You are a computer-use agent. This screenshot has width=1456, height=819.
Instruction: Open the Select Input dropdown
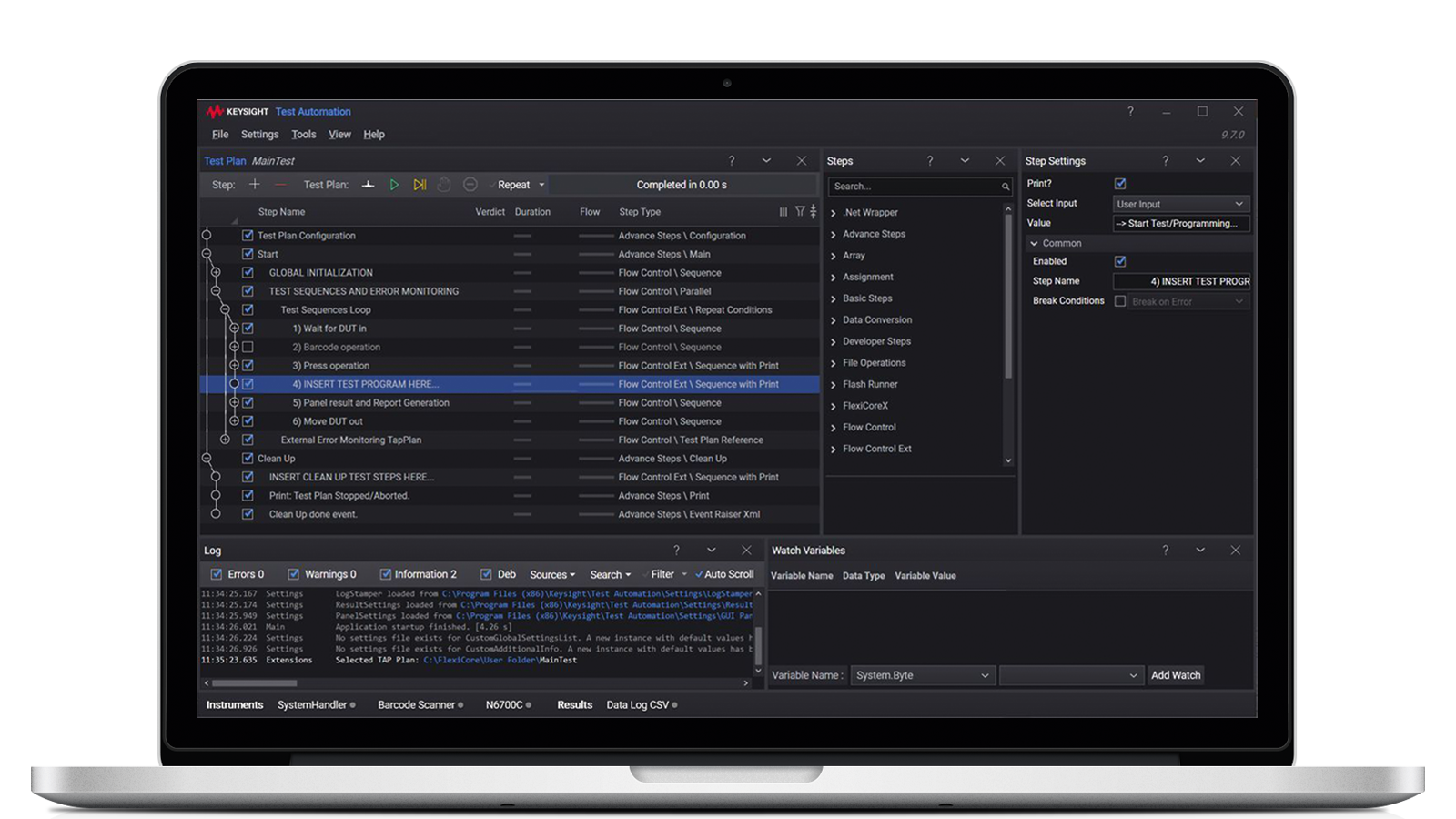[1180, 204]
